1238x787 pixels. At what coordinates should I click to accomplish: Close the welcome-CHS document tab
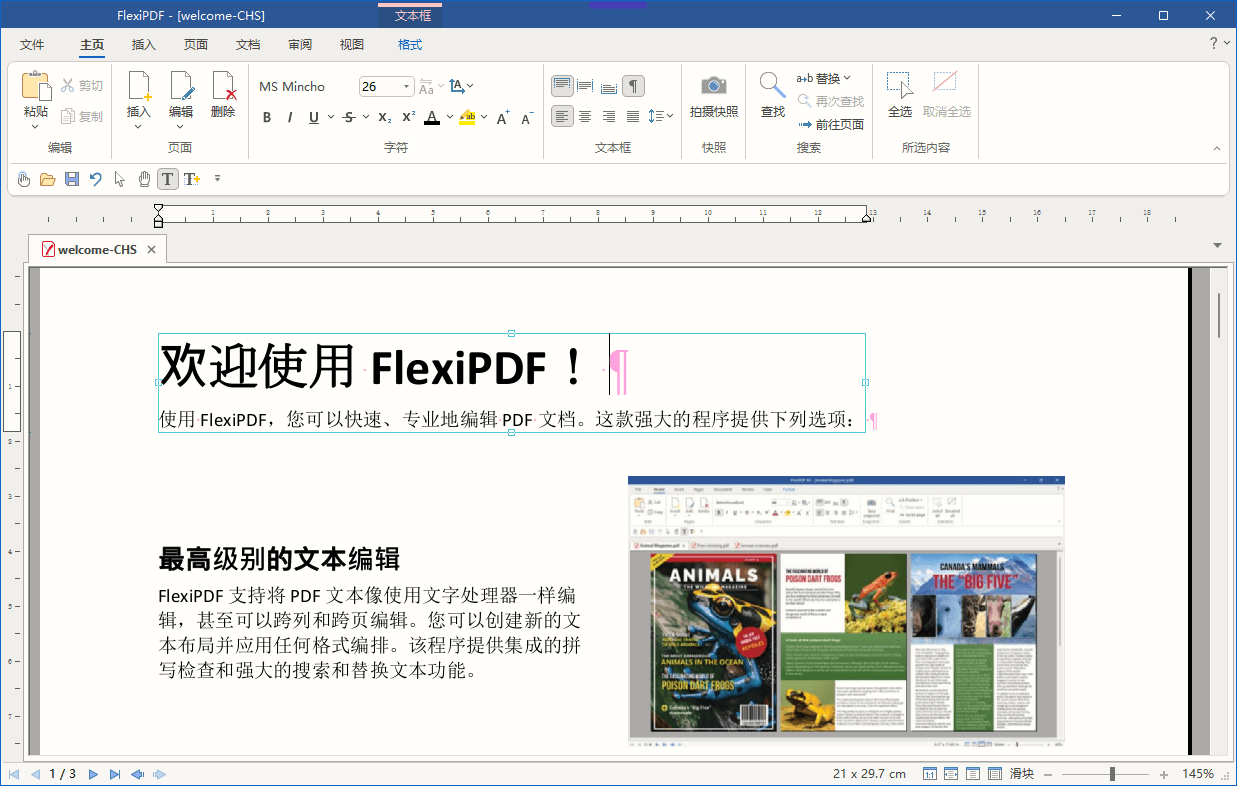tap(151, 249)
